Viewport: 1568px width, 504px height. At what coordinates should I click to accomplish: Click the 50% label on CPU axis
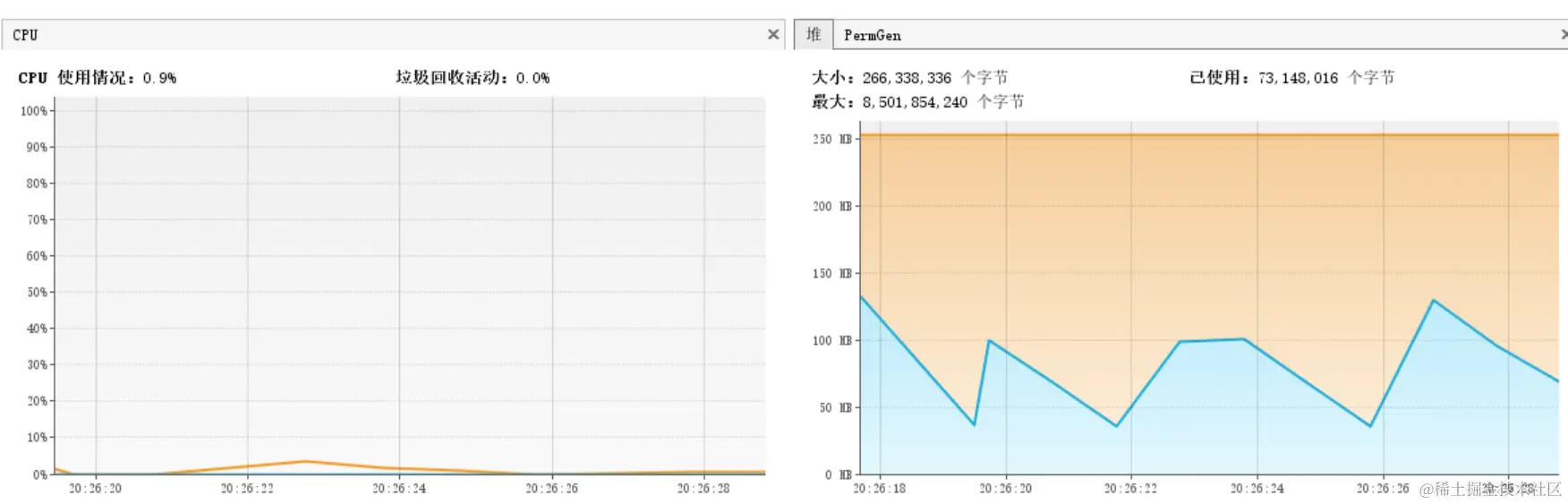[37, 293]
